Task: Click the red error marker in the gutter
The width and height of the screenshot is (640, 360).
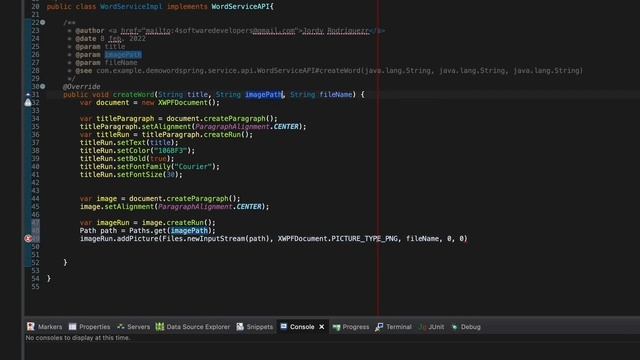Action: click(x=28, y=239)
